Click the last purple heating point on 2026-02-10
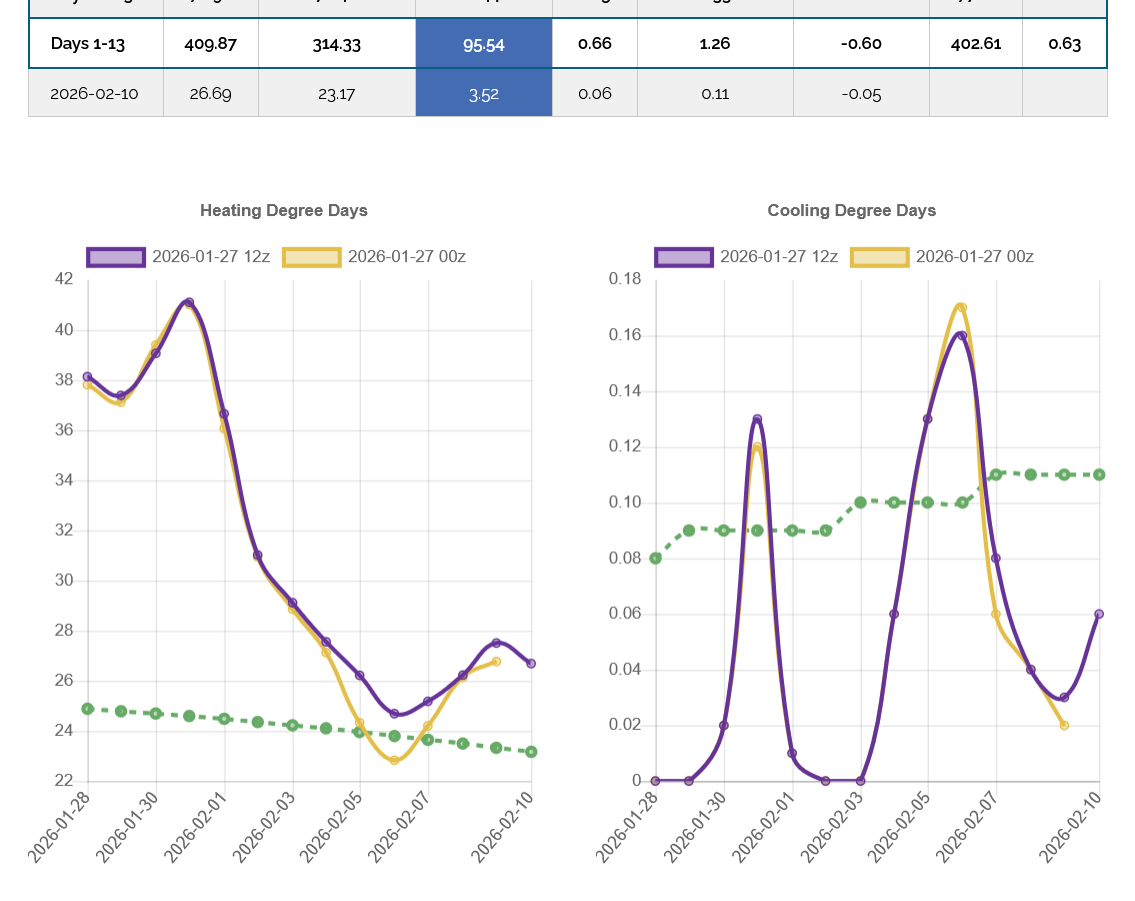Image resolution: width=1135 pixels, height=901 pixels. click(x=531, y=663)
